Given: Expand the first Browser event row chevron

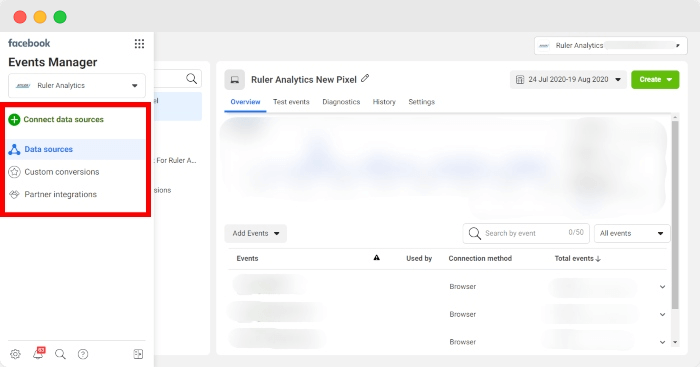Looking at the screenshot, I should (x=662, y=287).
